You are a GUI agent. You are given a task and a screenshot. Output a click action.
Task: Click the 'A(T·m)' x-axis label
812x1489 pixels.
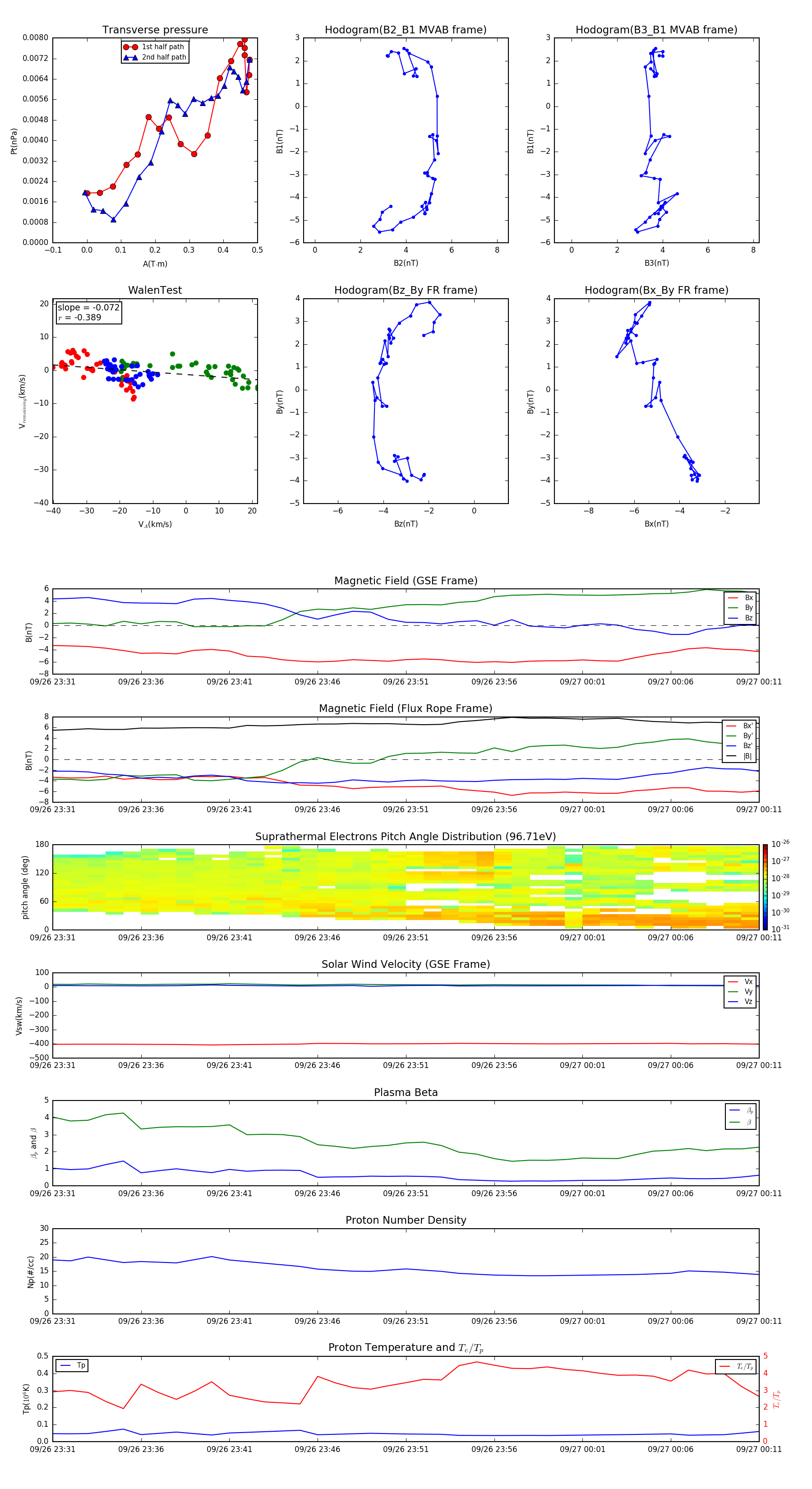point(155,264)
